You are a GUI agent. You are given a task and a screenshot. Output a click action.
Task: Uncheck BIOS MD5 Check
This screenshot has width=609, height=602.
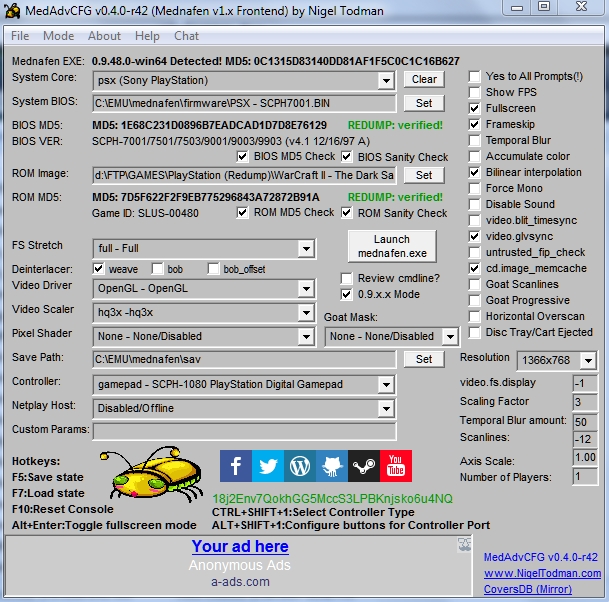(242, 157)
